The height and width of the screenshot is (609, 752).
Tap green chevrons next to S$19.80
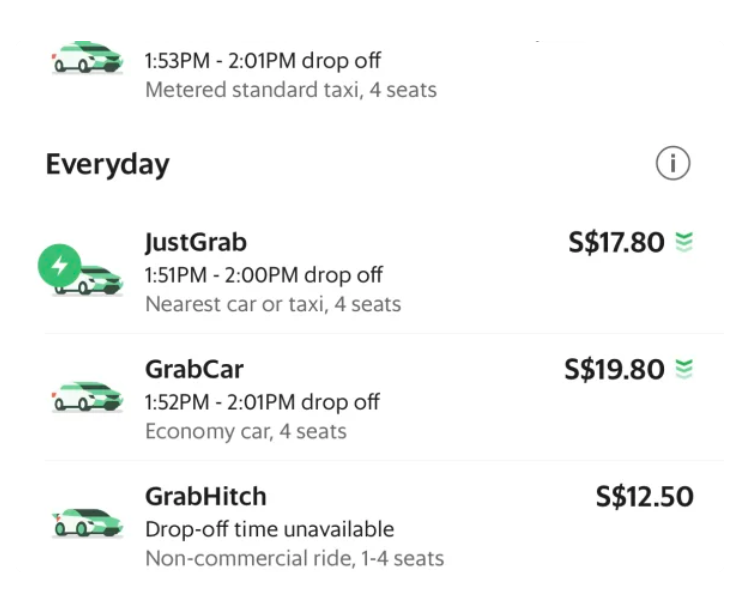[684, 369]
